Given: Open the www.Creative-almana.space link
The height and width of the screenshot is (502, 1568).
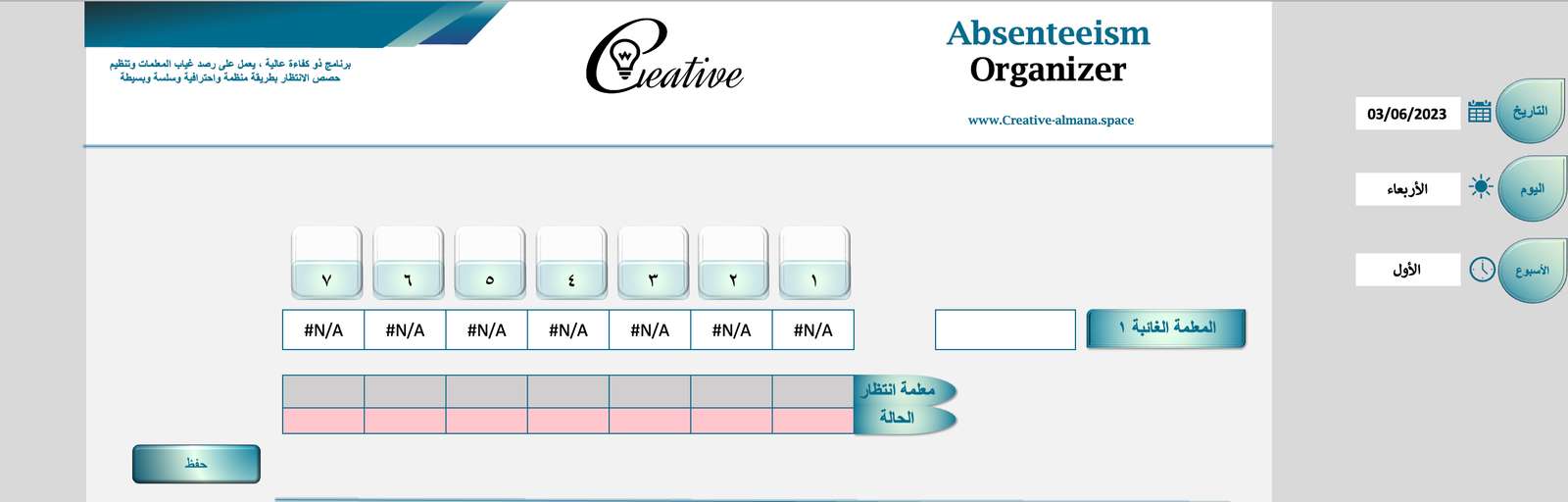Looking at the screenshot, I should [1051, 121].
